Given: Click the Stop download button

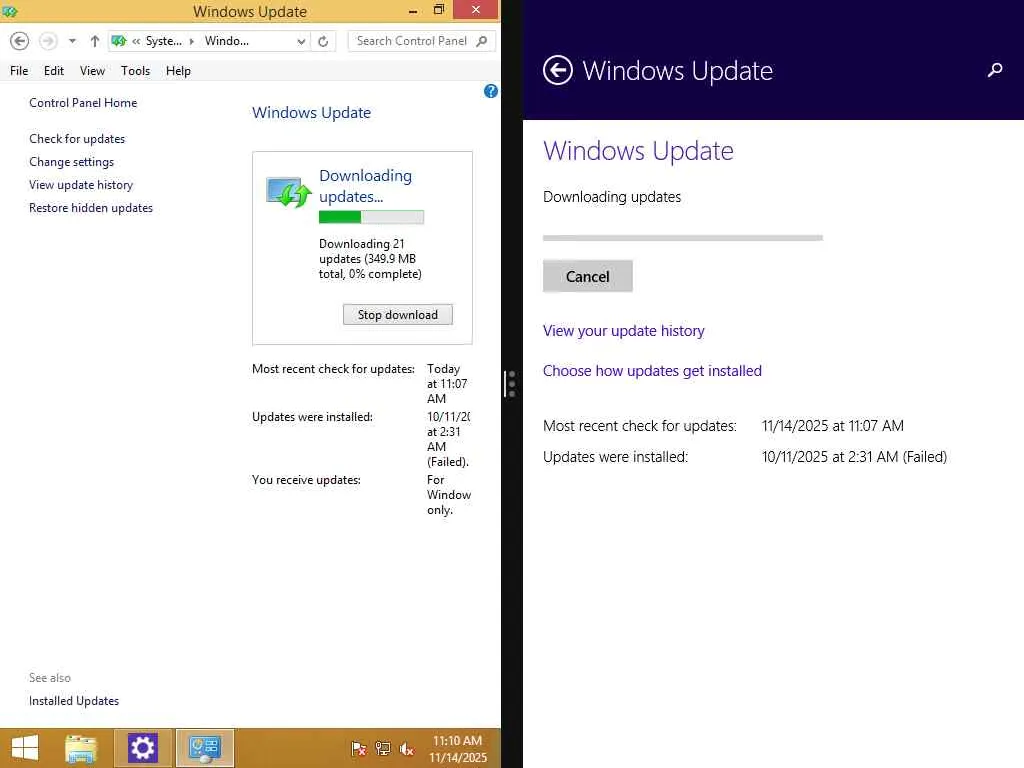Looking at the screenshot, I should click(x=398, y=315).
